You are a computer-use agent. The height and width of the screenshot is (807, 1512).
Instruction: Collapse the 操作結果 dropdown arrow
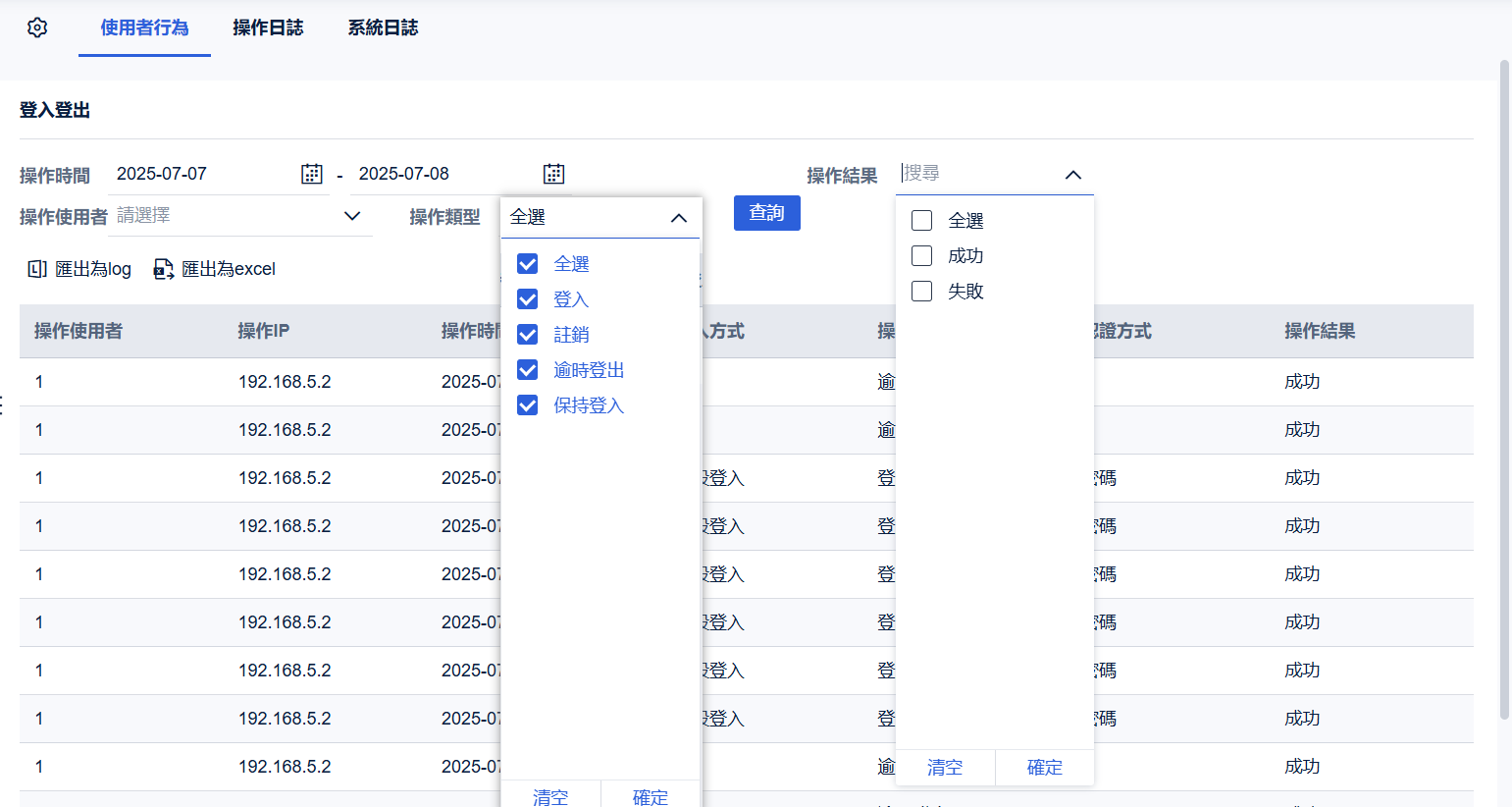pyautogui.click(x=1072, y=175)
